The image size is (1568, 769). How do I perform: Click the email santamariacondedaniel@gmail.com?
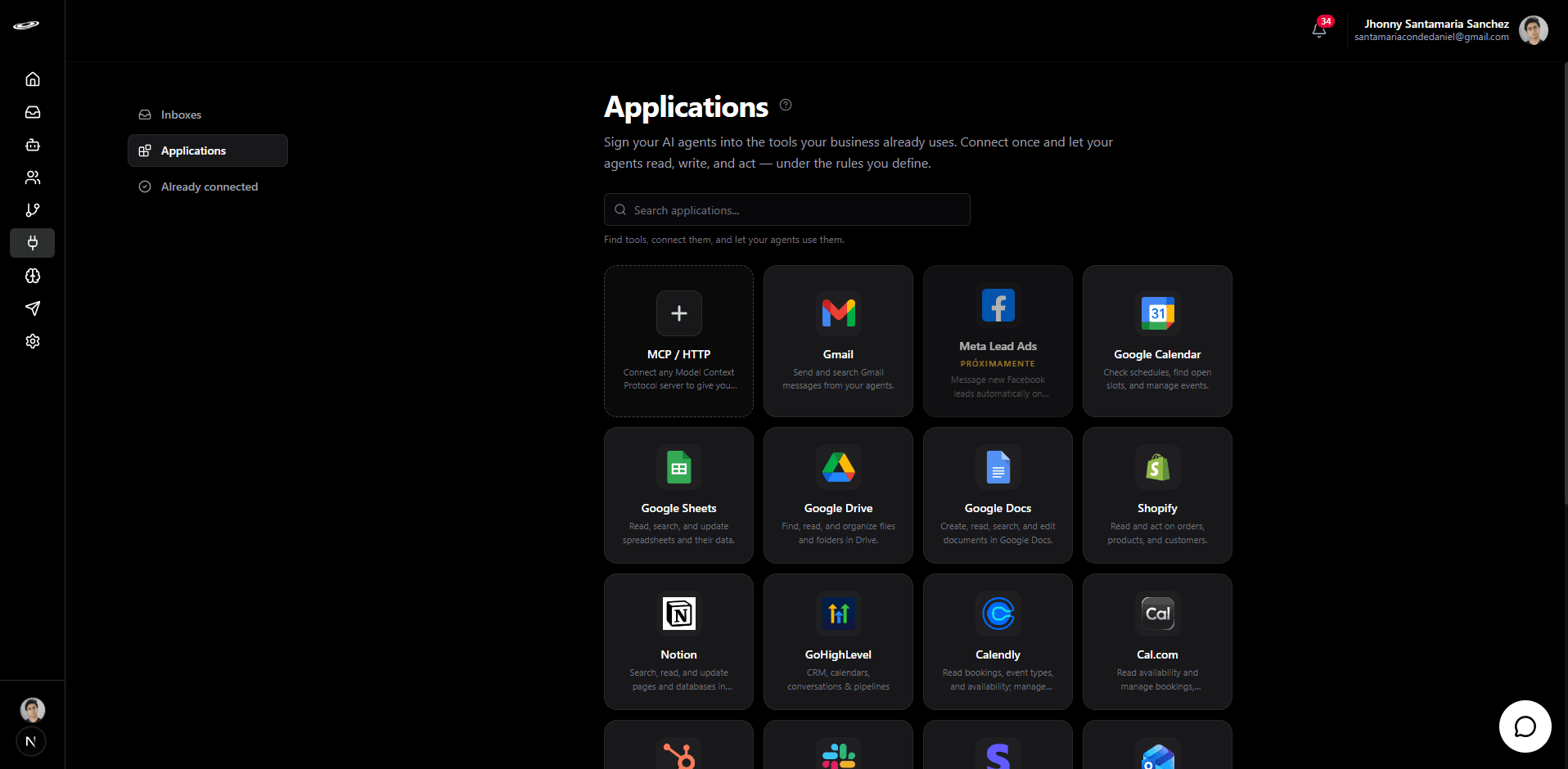(x=1431, y=37)
